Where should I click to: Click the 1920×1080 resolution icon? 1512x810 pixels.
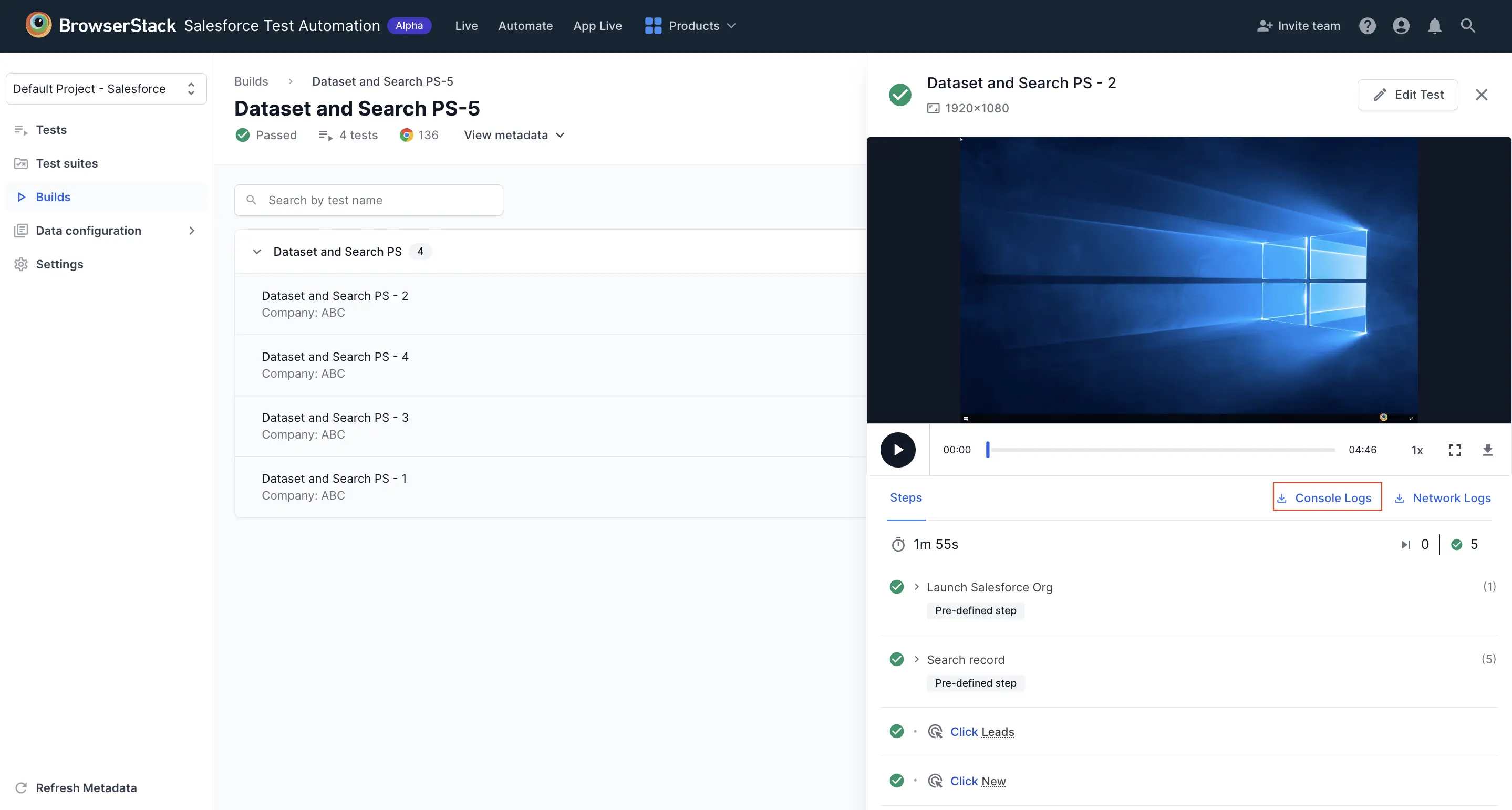point(933,108)
